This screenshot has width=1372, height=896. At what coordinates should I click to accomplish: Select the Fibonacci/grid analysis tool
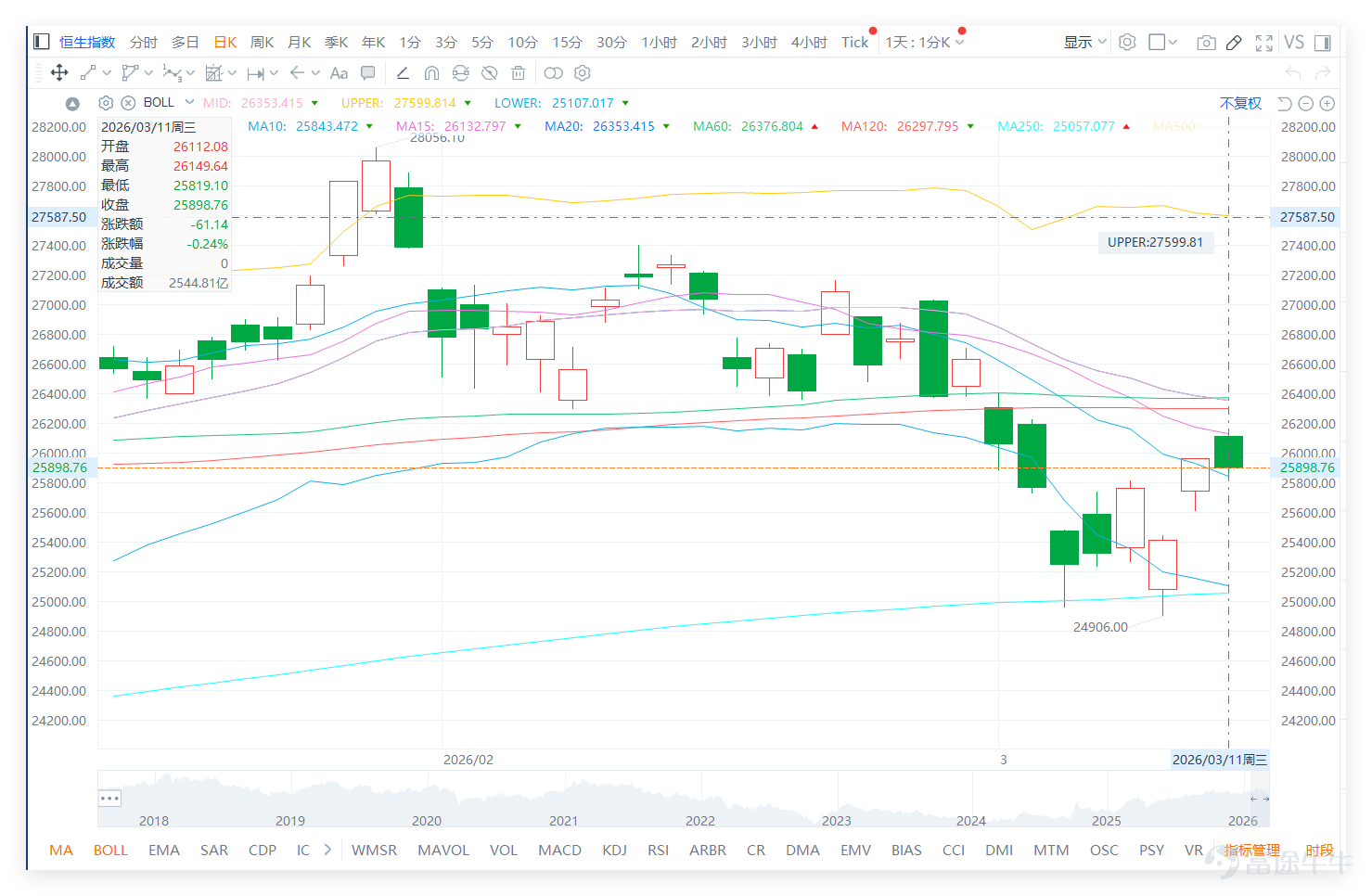pyautogui.click(x=214, y=73)
